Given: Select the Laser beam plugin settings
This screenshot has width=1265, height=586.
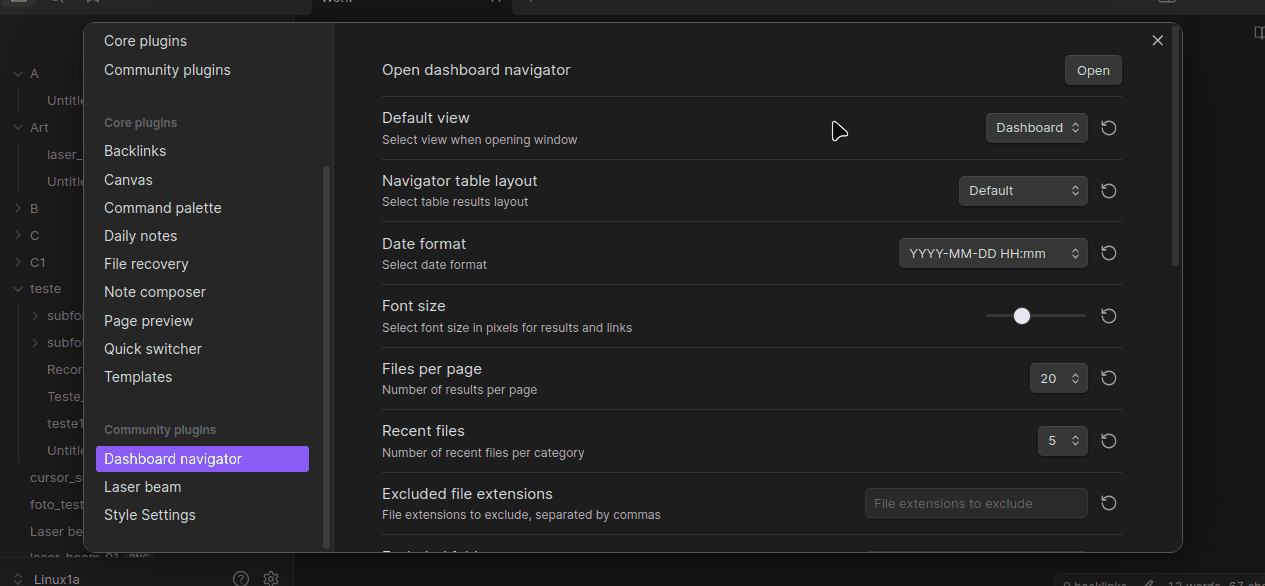Looking at the screenshot, I should [x=143, y=486].
